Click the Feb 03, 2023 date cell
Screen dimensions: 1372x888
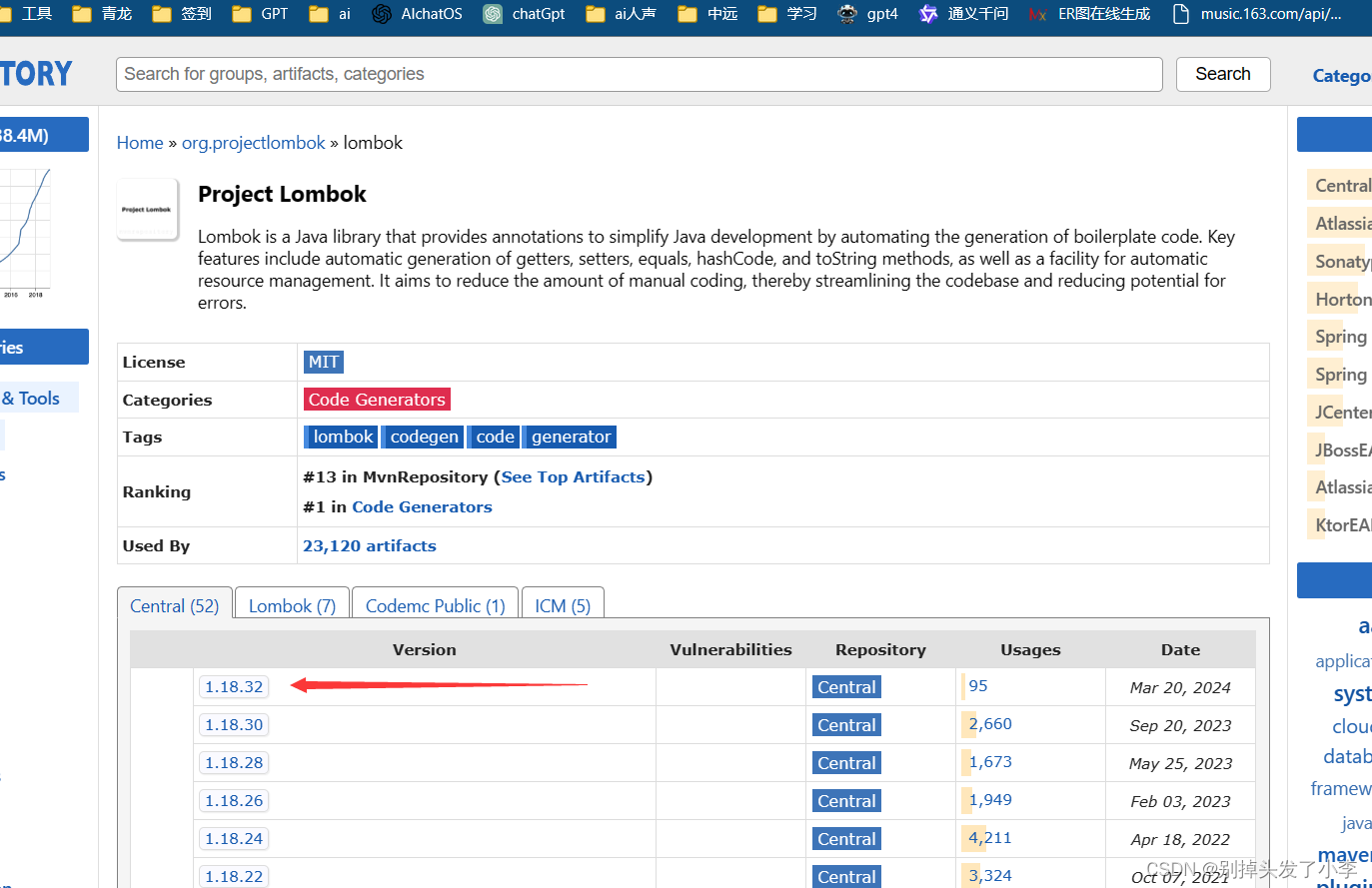point(1180,801)
